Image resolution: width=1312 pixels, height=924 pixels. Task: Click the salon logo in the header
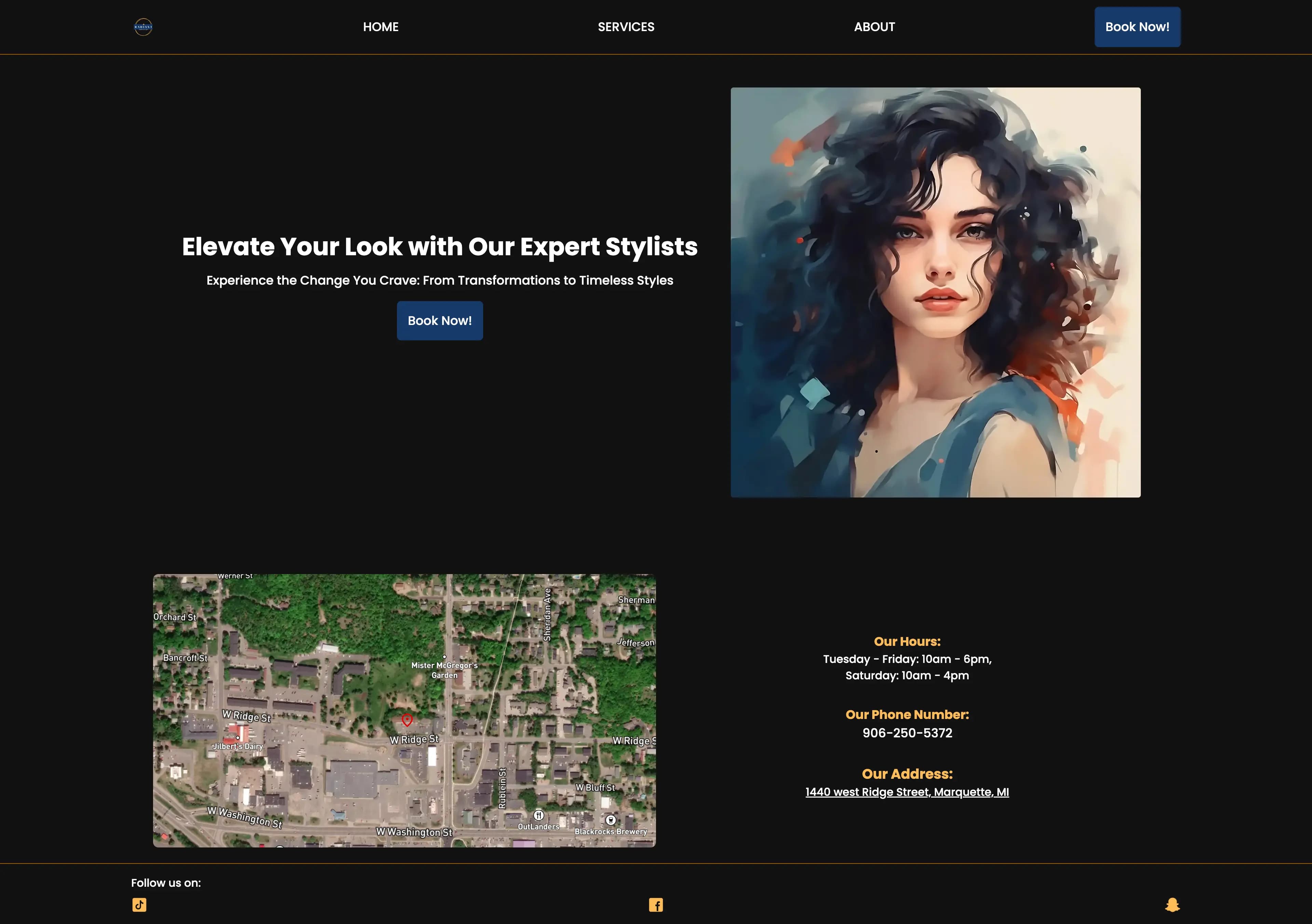[x=143, y=27]
